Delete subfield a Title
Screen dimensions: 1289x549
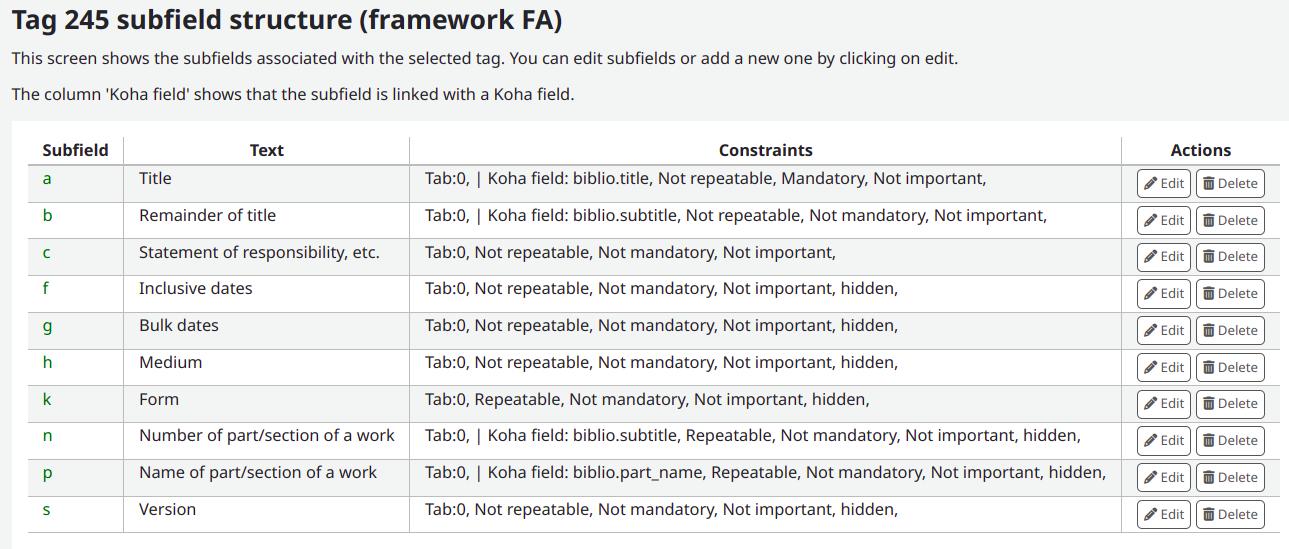click(1229, 184)
